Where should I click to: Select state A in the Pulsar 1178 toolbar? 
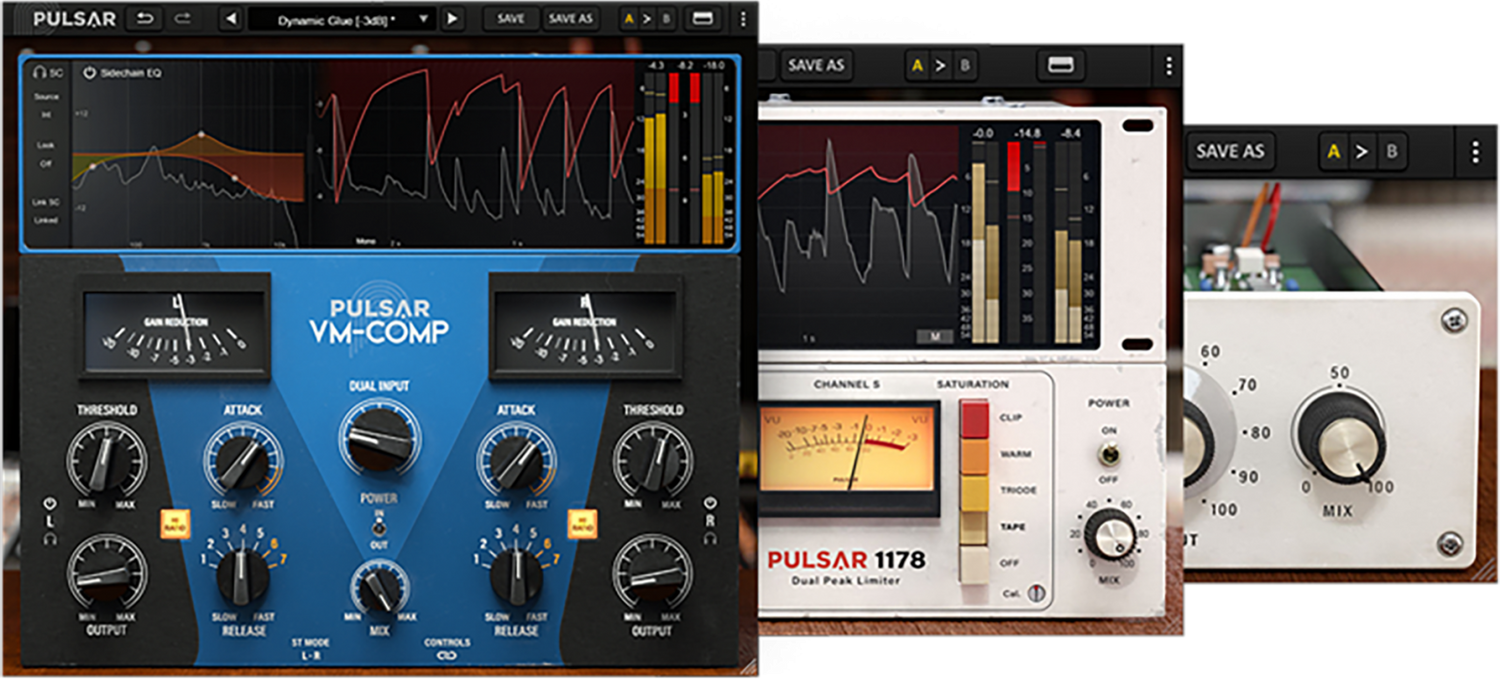click(x=916, y=66)
